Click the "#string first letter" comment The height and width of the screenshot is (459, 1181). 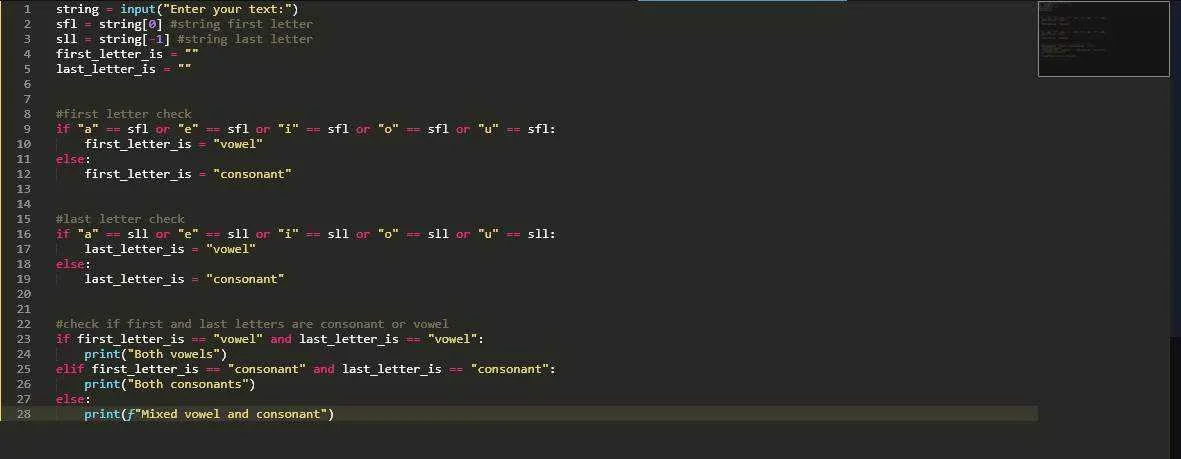(x=241, y=24)
